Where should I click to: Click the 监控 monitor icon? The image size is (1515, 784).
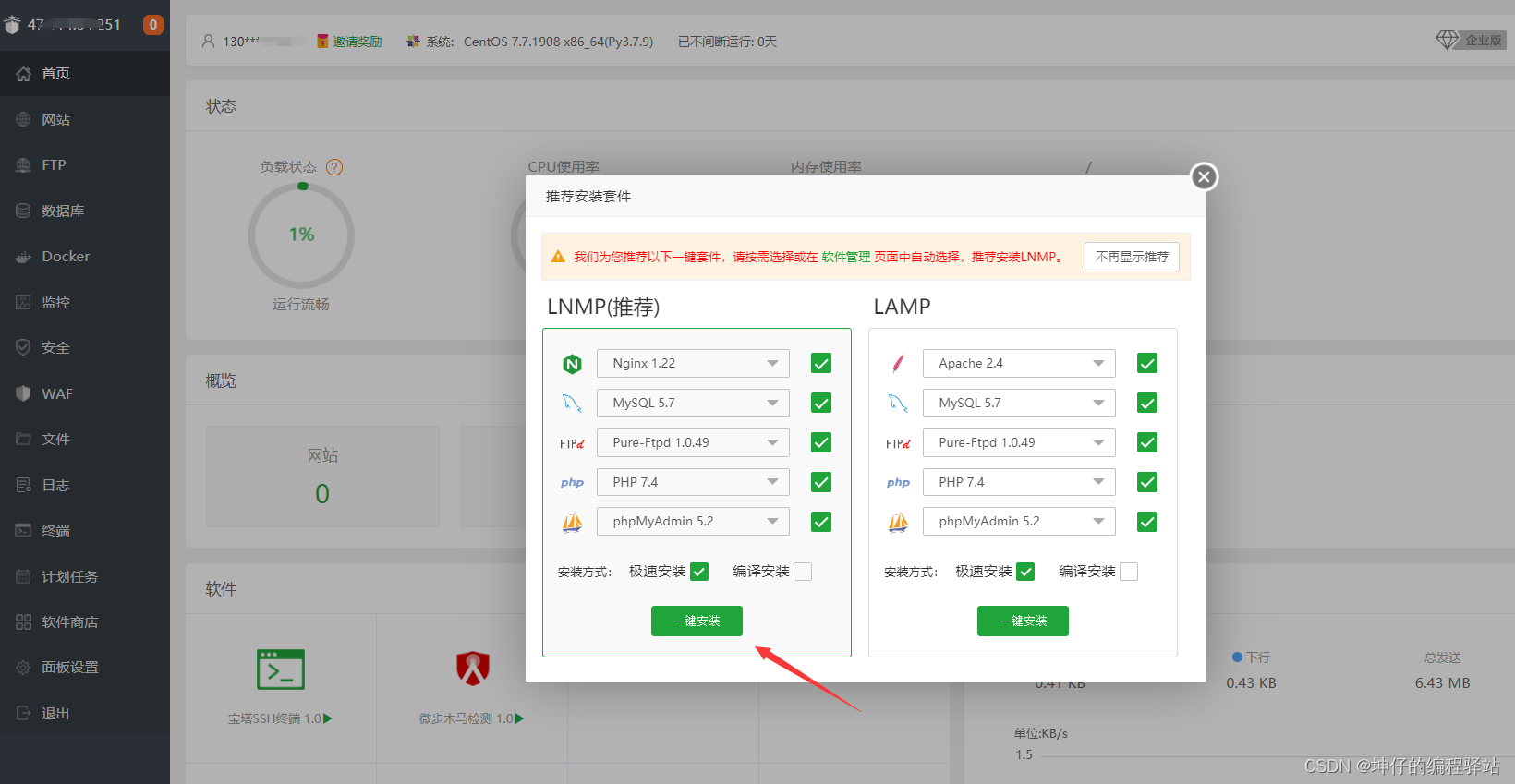(23, 302)
